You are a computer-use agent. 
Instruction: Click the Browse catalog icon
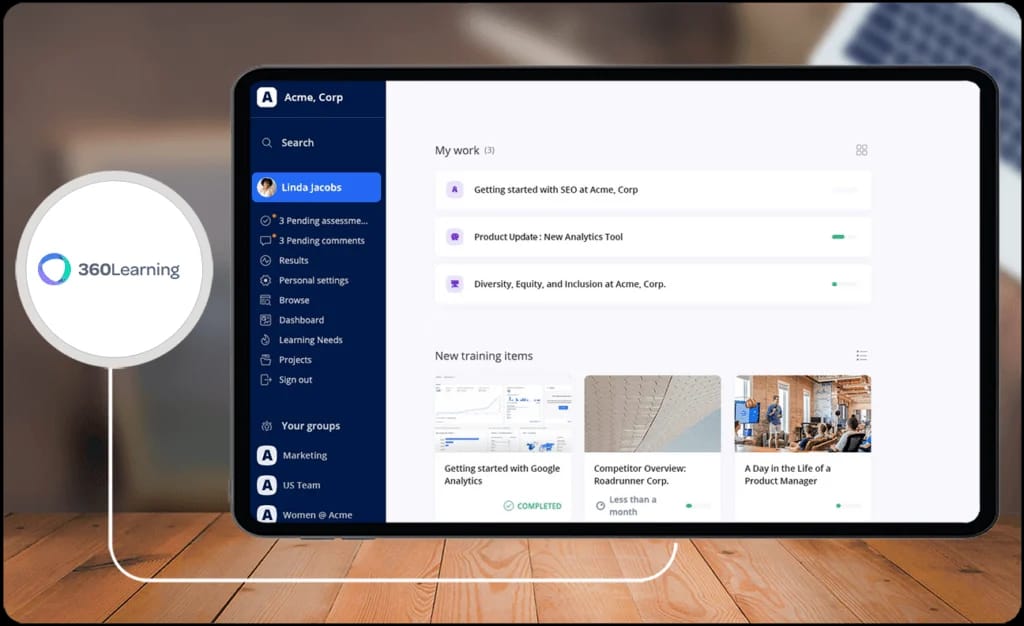(x=266, y=300)
